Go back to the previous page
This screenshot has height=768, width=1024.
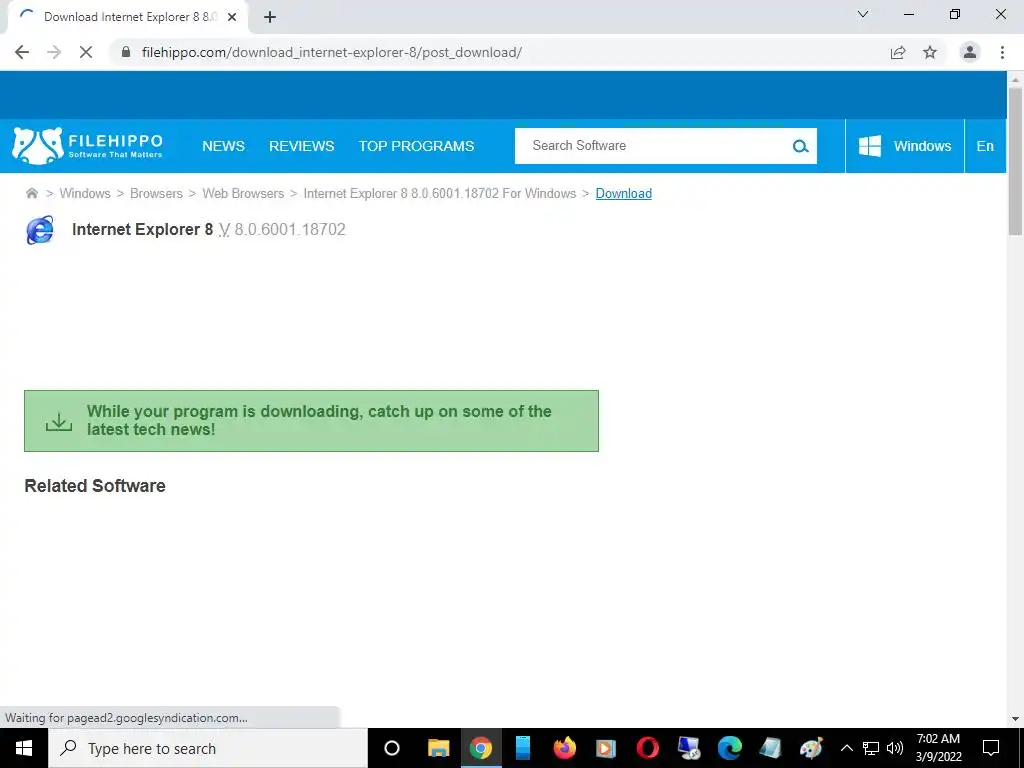(x=22, y=52)
